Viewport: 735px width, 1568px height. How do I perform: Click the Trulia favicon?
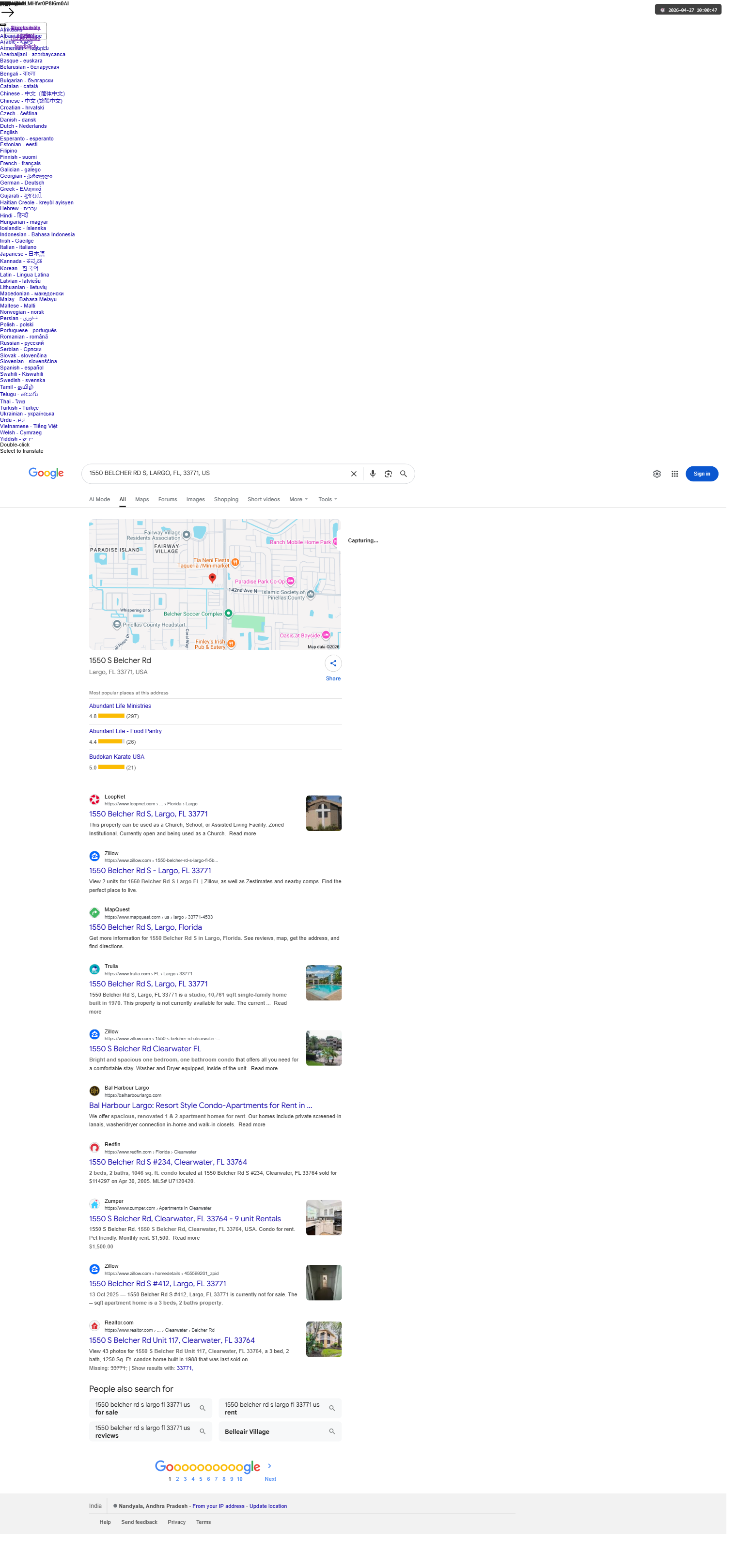click(94, 969)
